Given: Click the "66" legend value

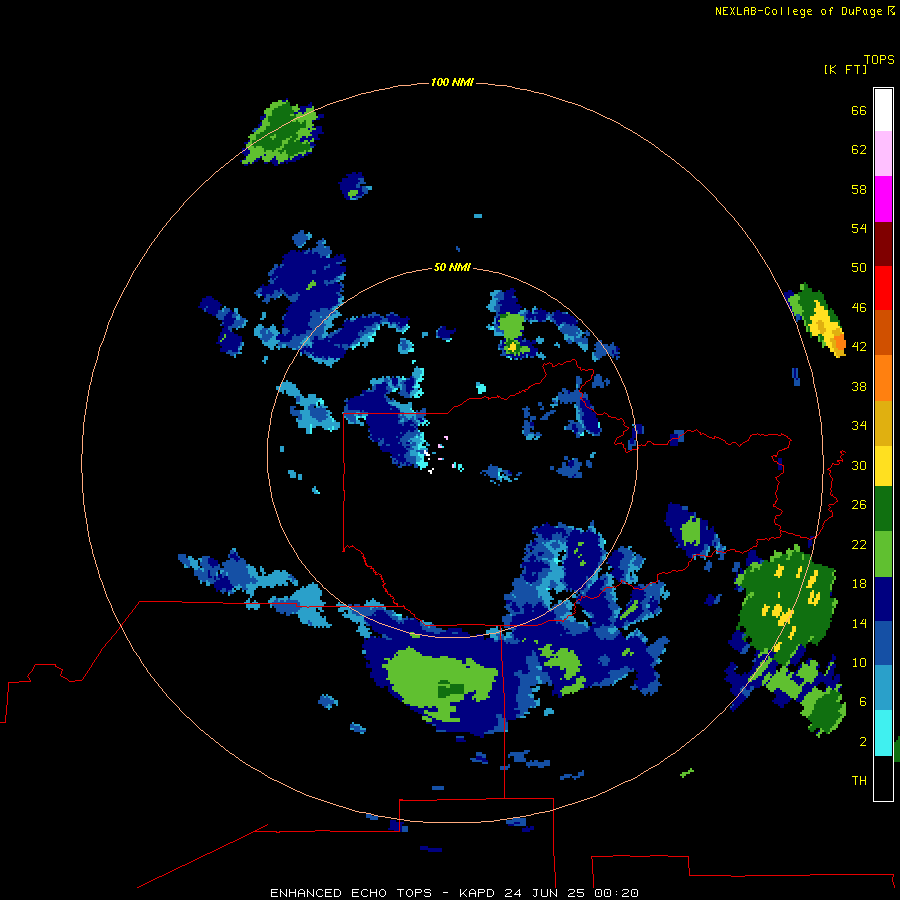Looking at the screenshot, I should click(859, 111).
